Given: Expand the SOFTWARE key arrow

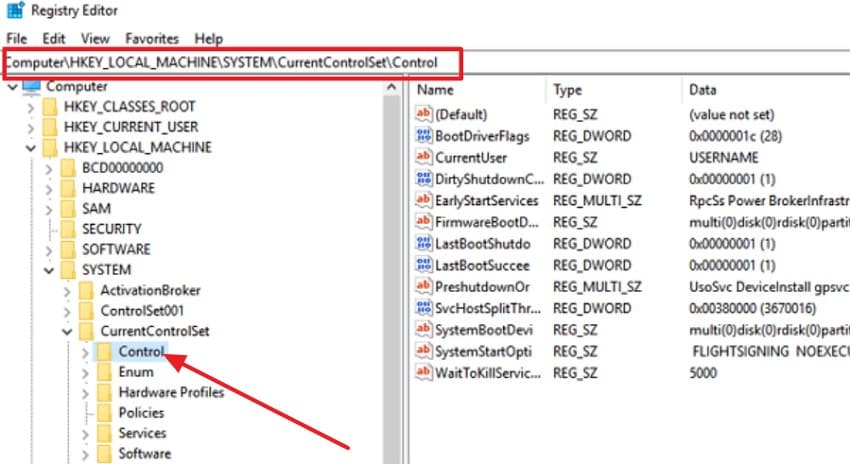Looking at the screenshot, I should [x=49, y=250].
